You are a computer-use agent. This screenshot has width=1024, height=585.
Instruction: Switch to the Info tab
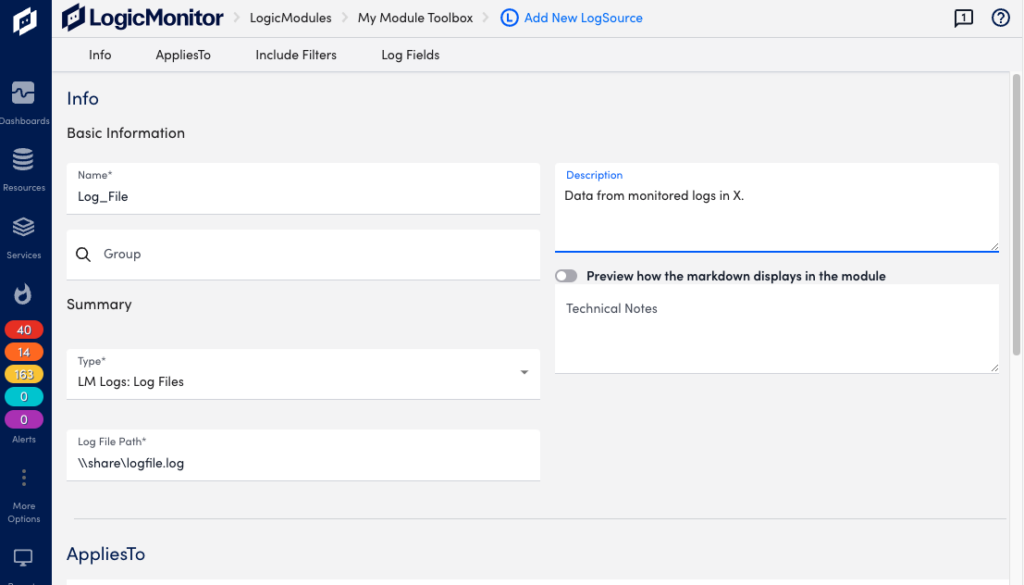click(x=100, y=55)
